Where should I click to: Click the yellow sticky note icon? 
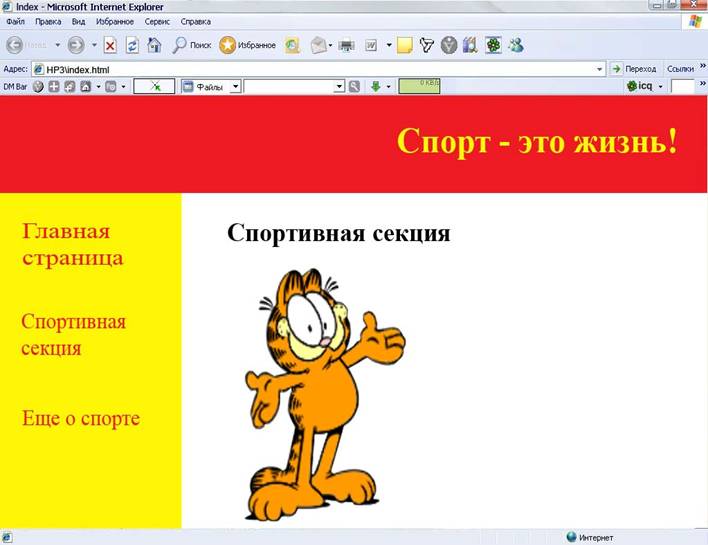pyautogui.click(x=405, y=46)
